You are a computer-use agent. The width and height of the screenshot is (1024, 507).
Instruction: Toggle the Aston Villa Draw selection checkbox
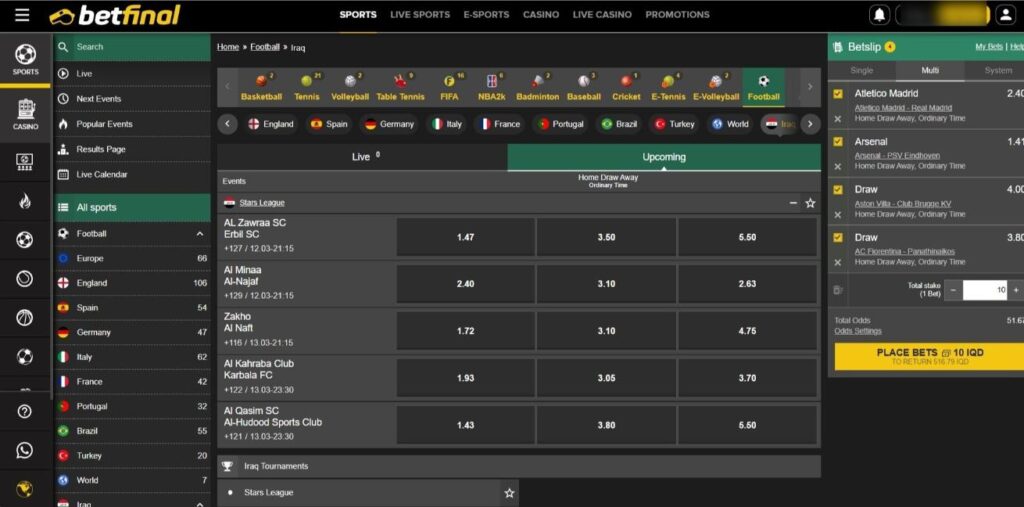coord(838,189)
